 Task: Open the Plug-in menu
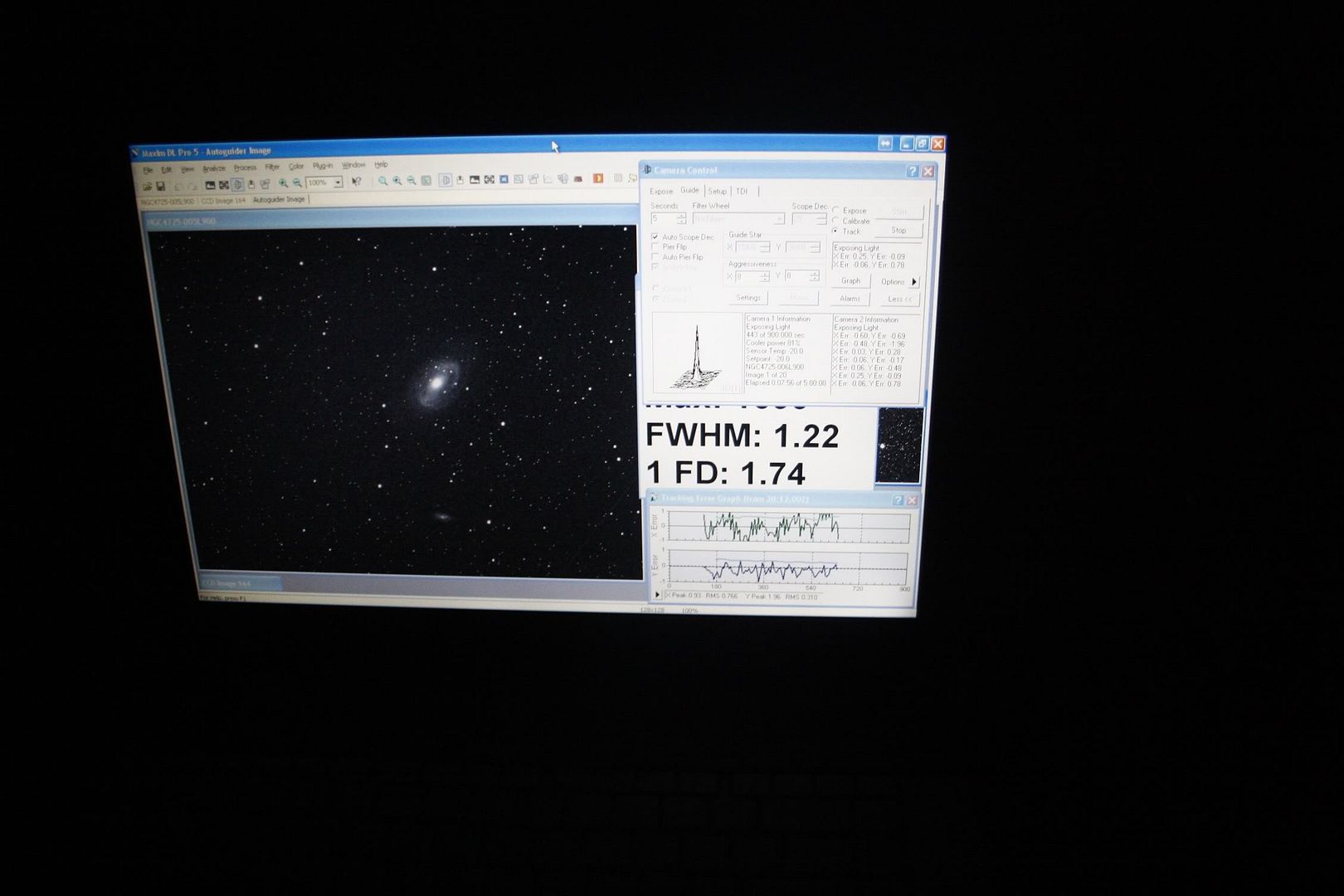[323, 166]
